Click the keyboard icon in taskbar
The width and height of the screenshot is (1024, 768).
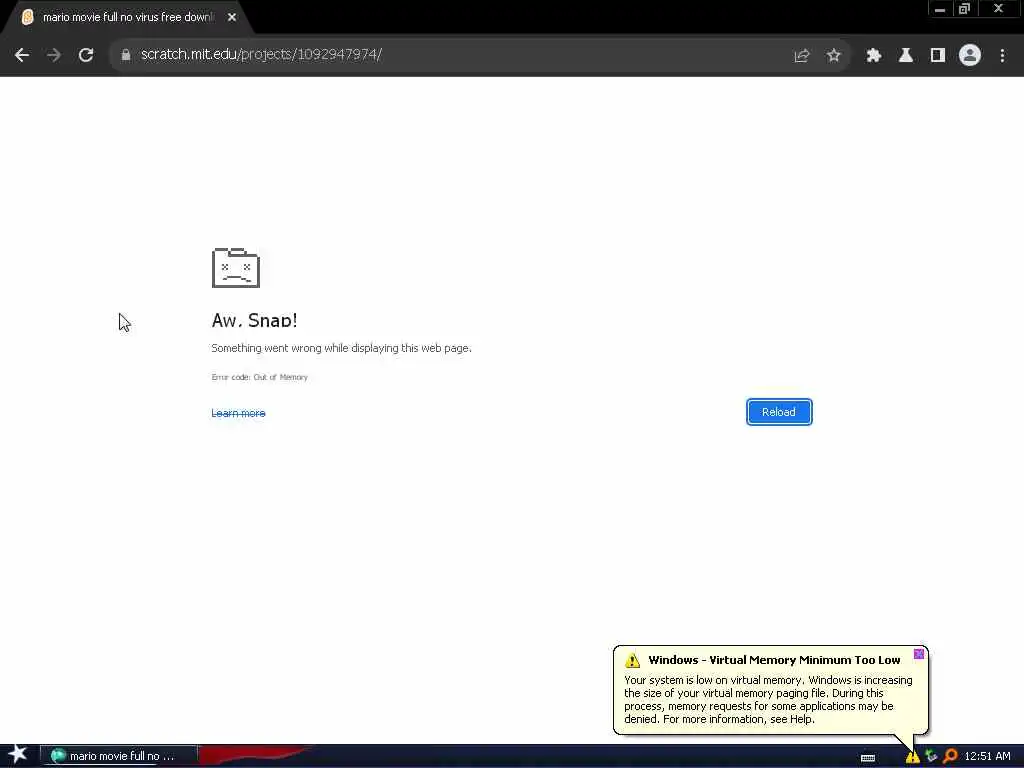point(868,758)
